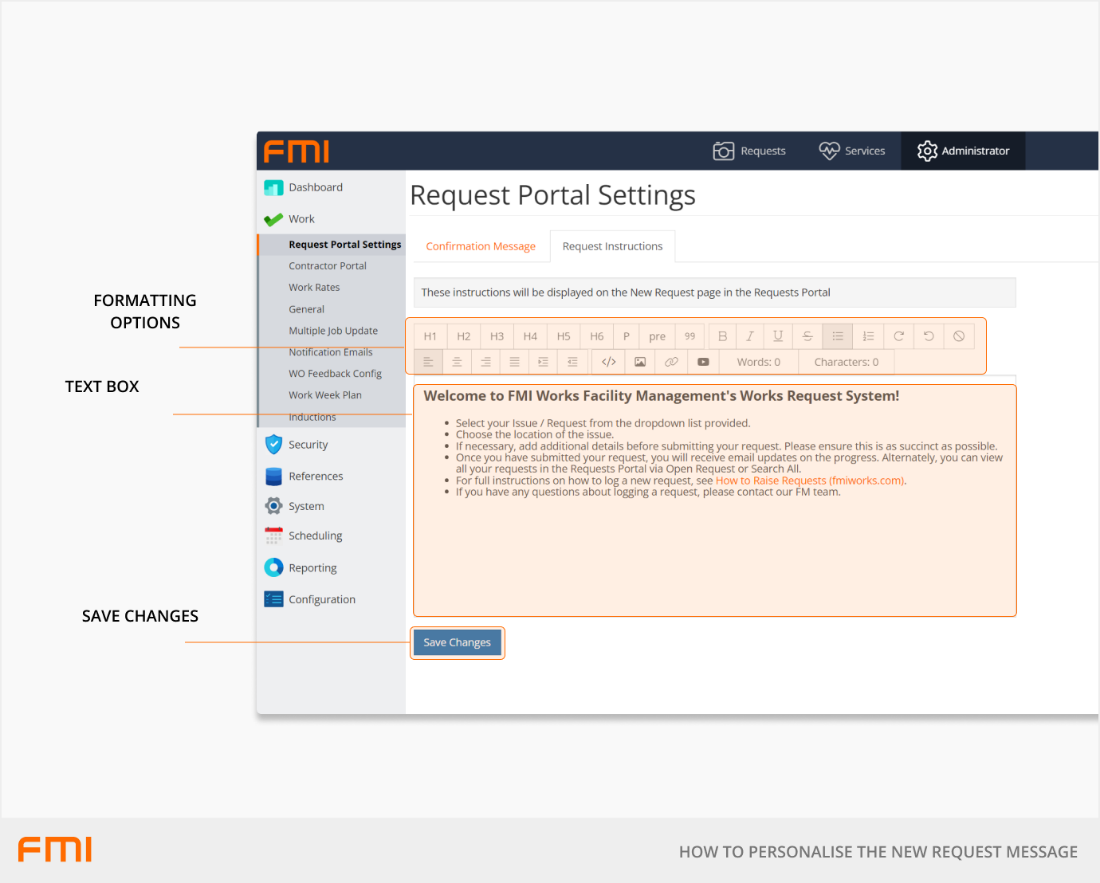Insert an image using the picture icon
This screenshot has width=1100, height=883.
(x=640, y=362)
